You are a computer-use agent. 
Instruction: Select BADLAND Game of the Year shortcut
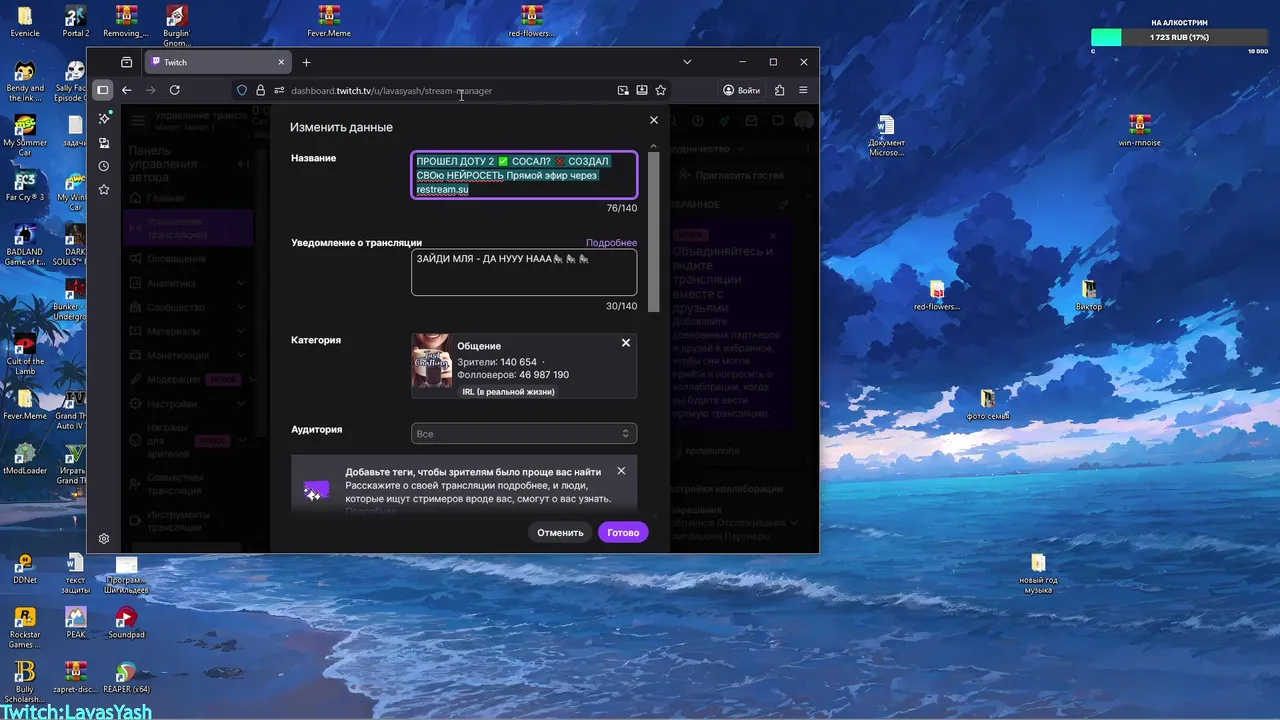coord(25,245)
